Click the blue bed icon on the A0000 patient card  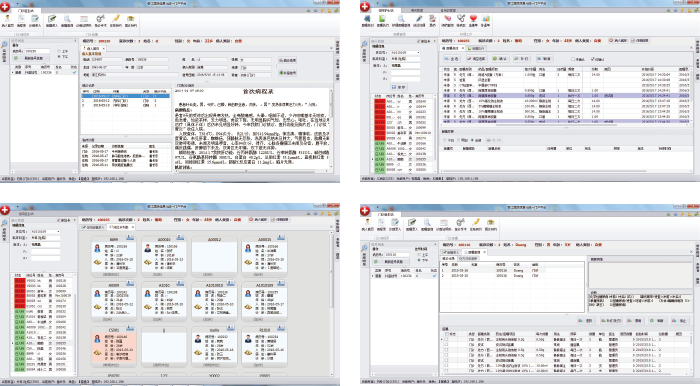pos(180,237)
